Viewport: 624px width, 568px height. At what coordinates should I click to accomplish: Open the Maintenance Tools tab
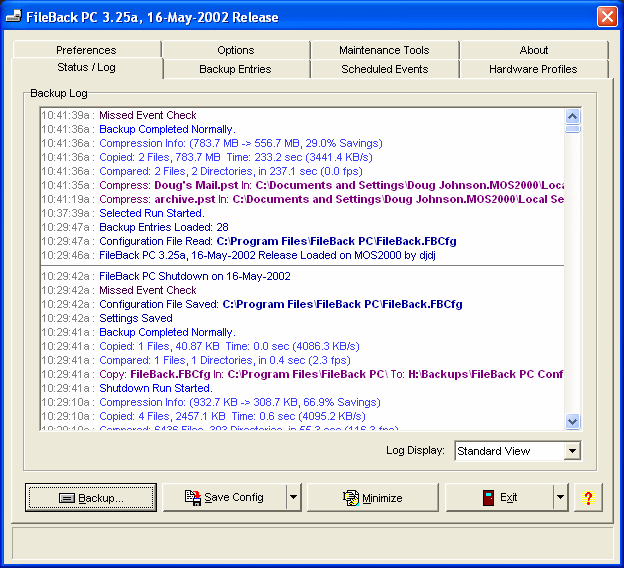pos(384,50)
